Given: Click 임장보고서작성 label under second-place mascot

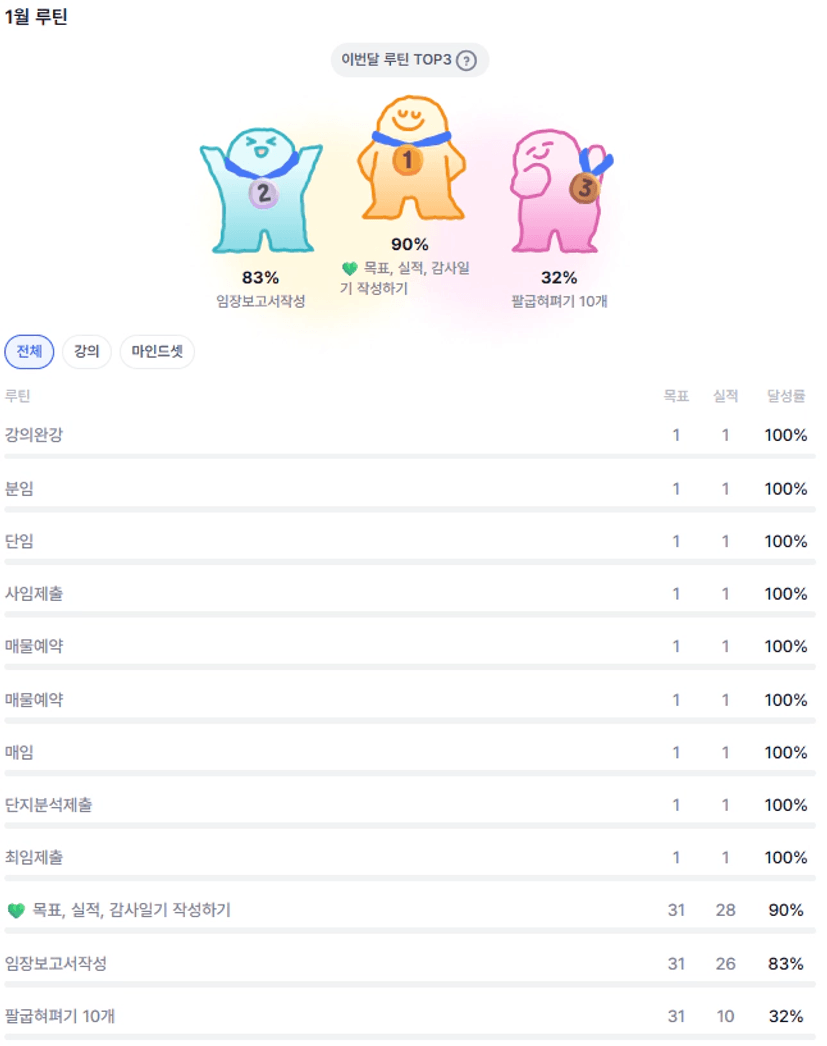Looking at the screenshot, I should click(x=261, y=301).
